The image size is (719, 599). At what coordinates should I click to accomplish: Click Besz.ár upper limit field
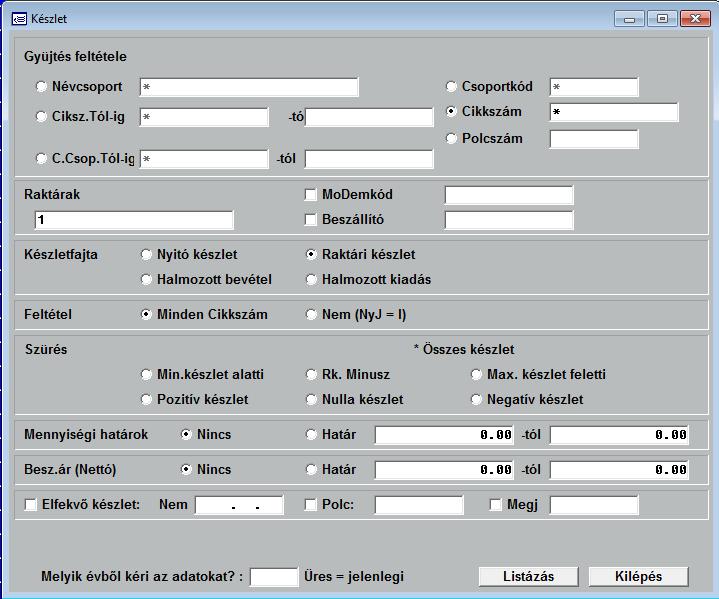point(619,470)
